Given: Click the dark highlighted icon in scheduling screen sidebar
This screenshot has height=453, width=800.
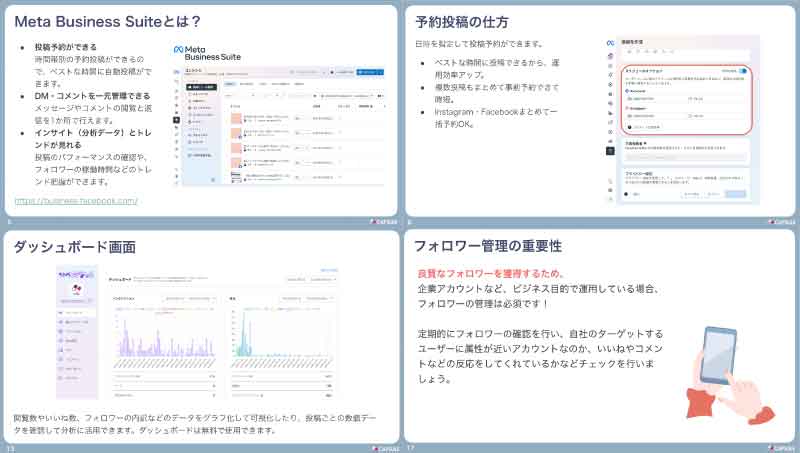Looking at the screenshot, I should (x=610, y=150).
